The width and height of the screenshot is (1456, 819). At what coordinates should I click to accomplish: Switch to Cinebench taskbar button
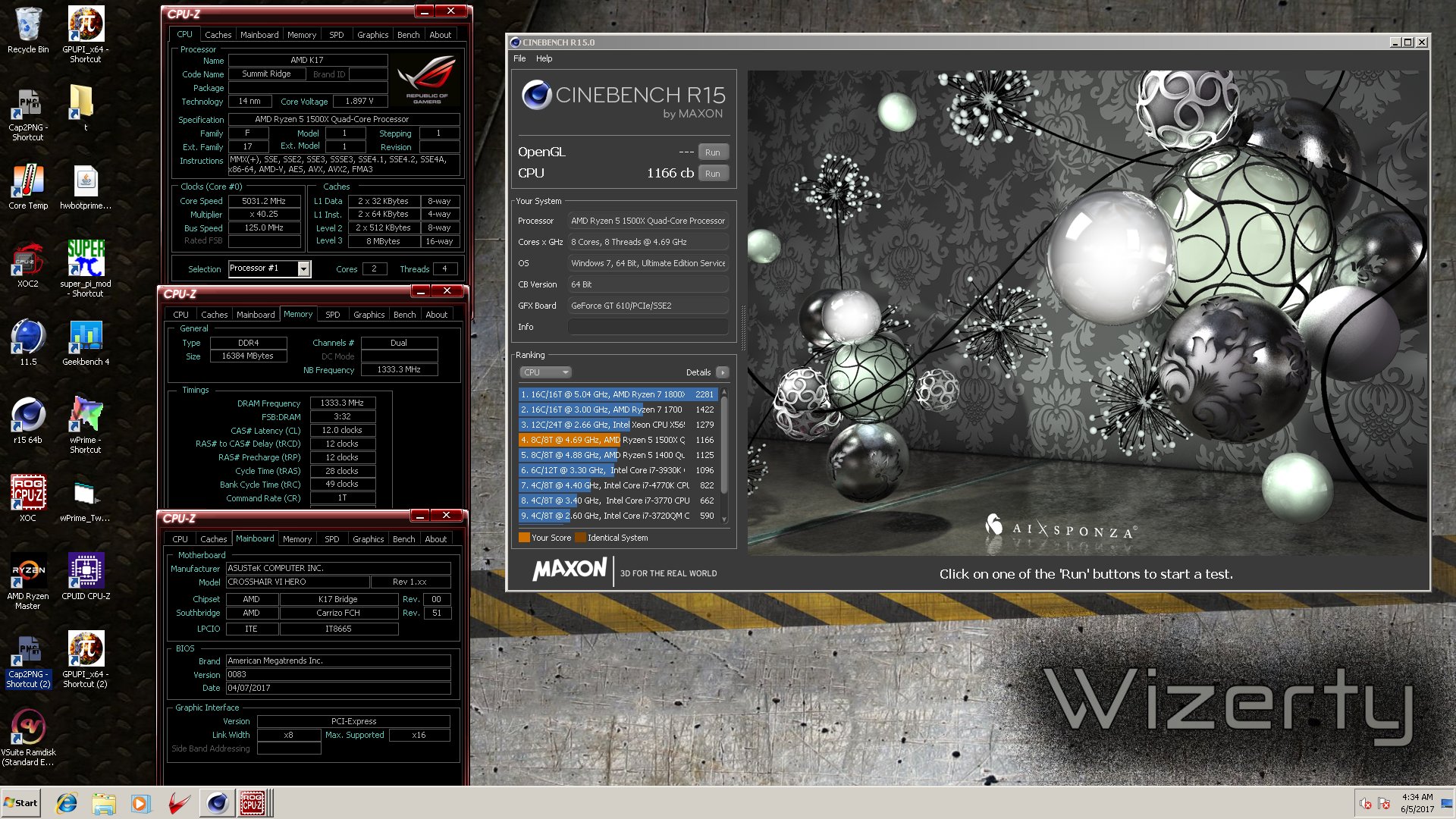pos(217,803)
